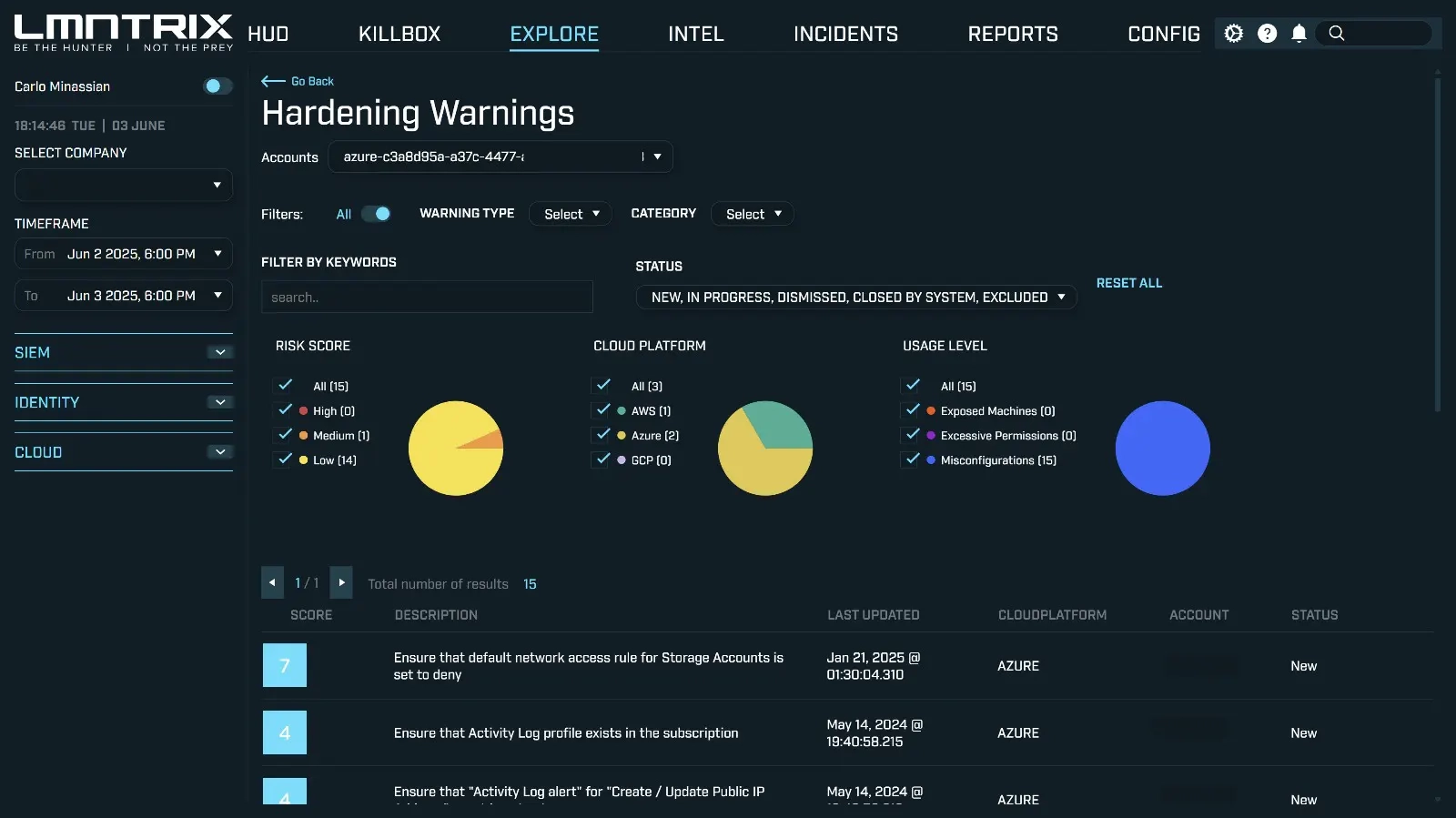Click the LMNTRIX logo
1456x818 pixels.
coord(124,33)
